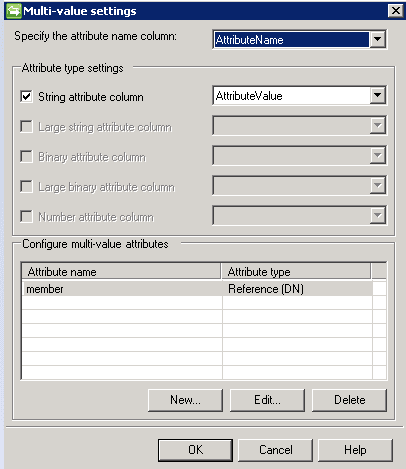
Task: Open the Binary attribute column dropdown
Action: pyautogui.click(x=299, y=156)
